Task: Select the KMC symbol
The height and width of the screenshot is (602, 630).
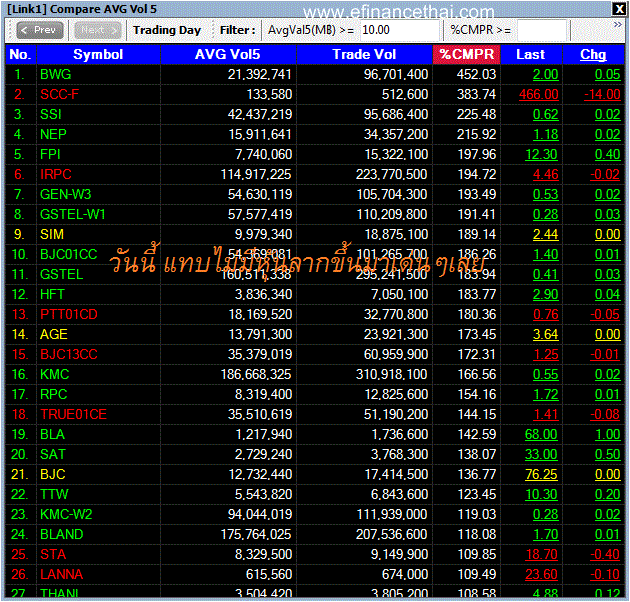Action: pyautogui.click(x=55, y=375)
